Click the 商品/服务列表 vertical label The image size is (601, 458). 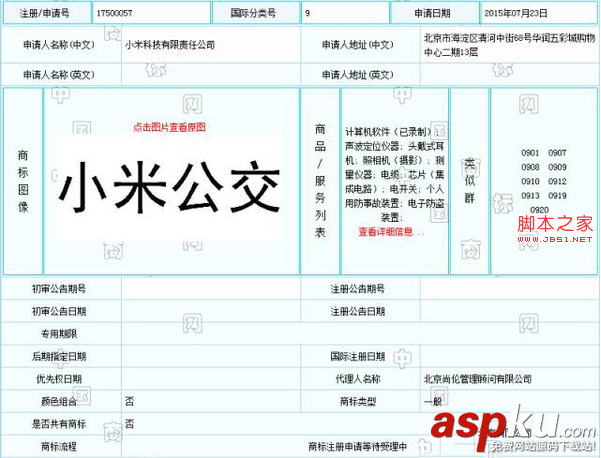coord(320,181)
